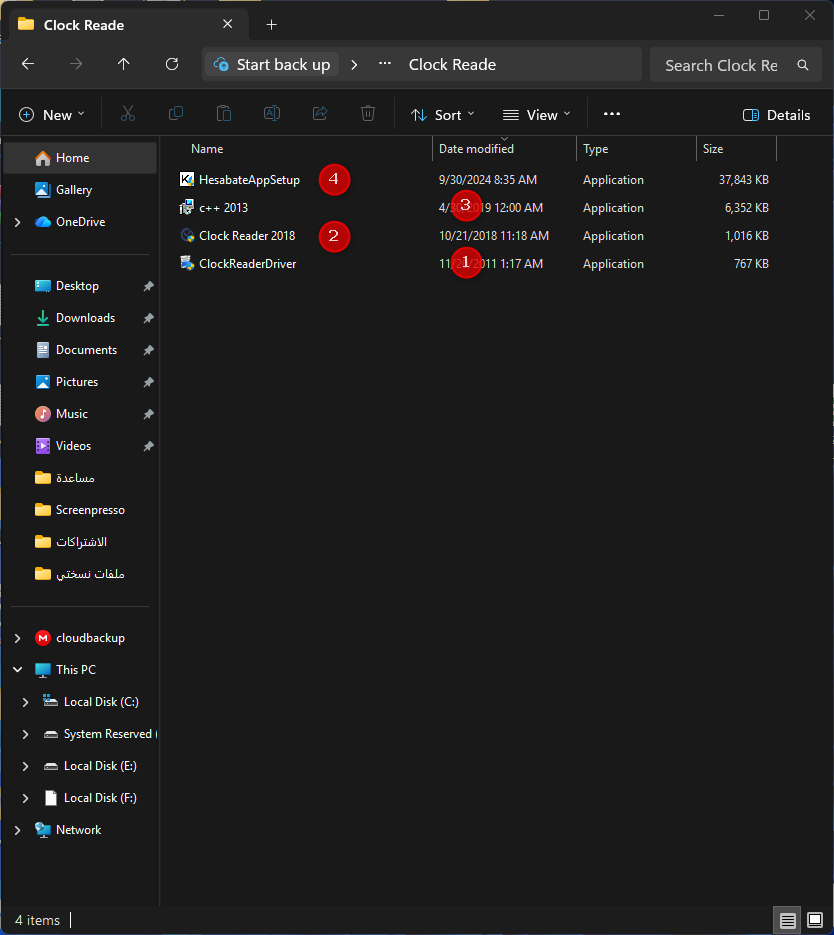Viewport: 834px width, 935px height.
Task: Click Clock Reade in address bar
Action: click(x=452, y=64)
